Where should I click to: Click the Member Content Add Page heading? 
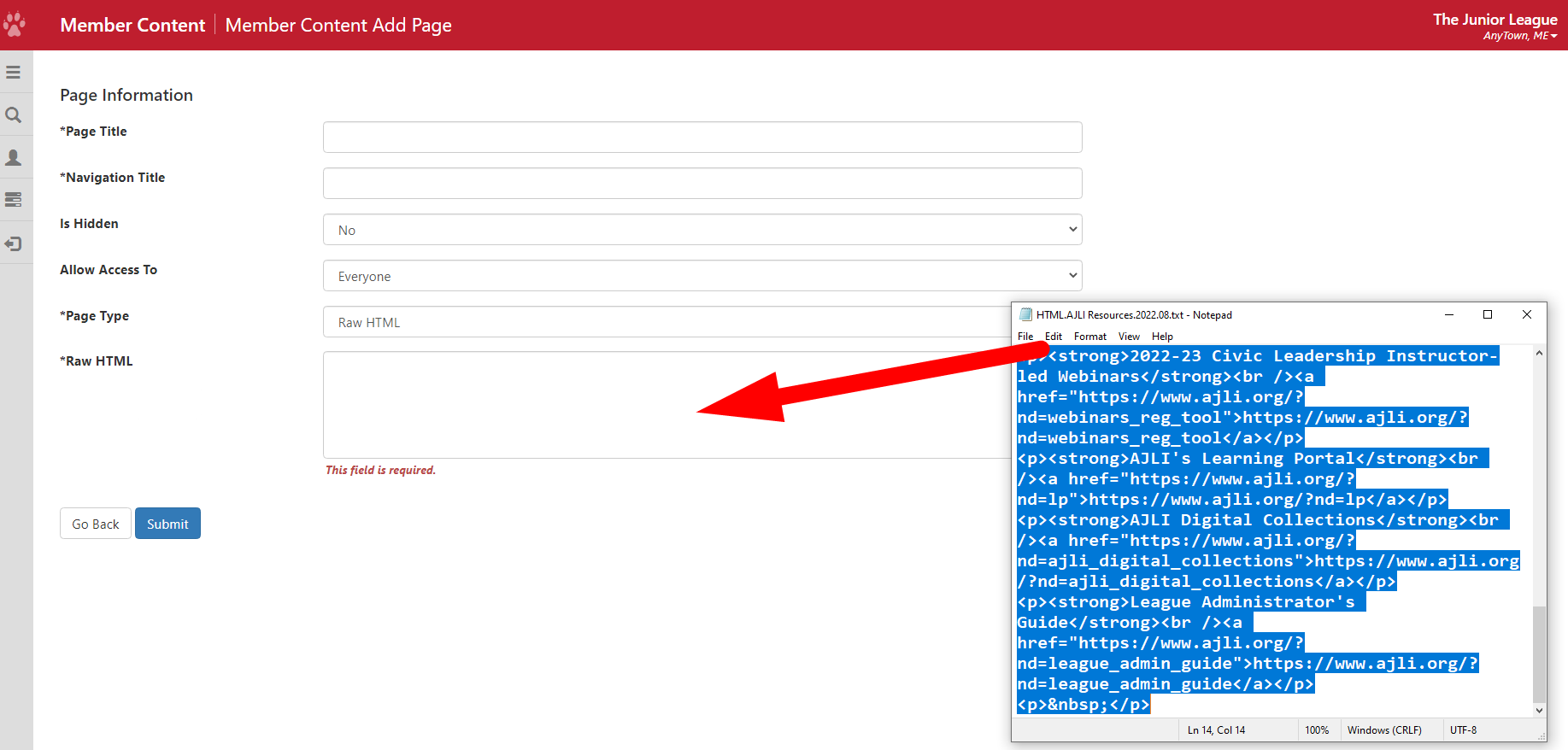pyautogui.click(x=338, y=25)
